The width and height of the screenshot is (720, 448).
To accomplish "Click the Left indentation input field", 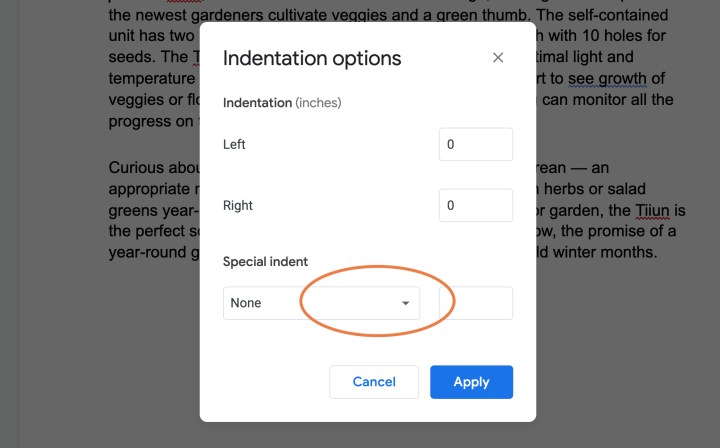I will (475, 144).
